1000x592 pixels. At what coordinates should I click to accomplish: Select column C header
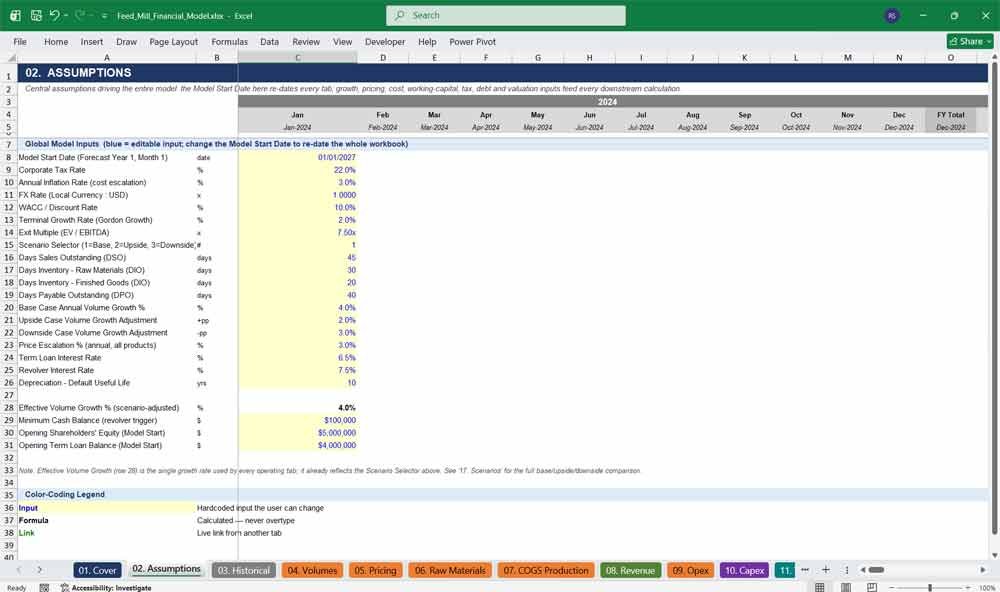click(x=298, y=57)
